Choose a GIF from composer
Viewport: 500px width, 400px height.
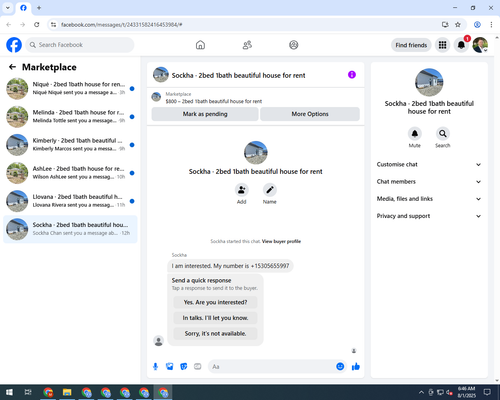(198, 367)
